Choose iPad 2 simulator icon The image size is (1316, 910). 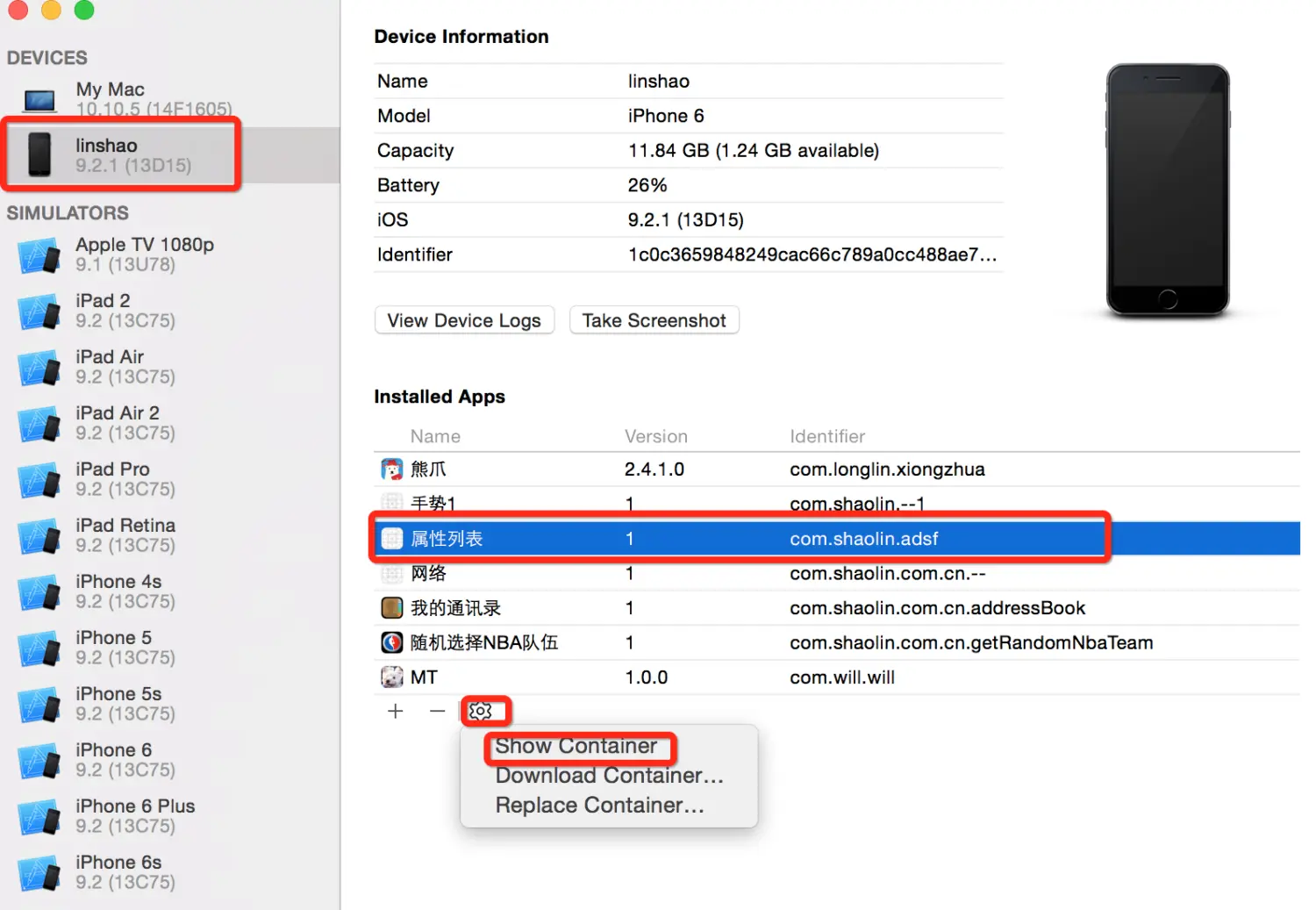pyautogui.click(x=39, y=312)
